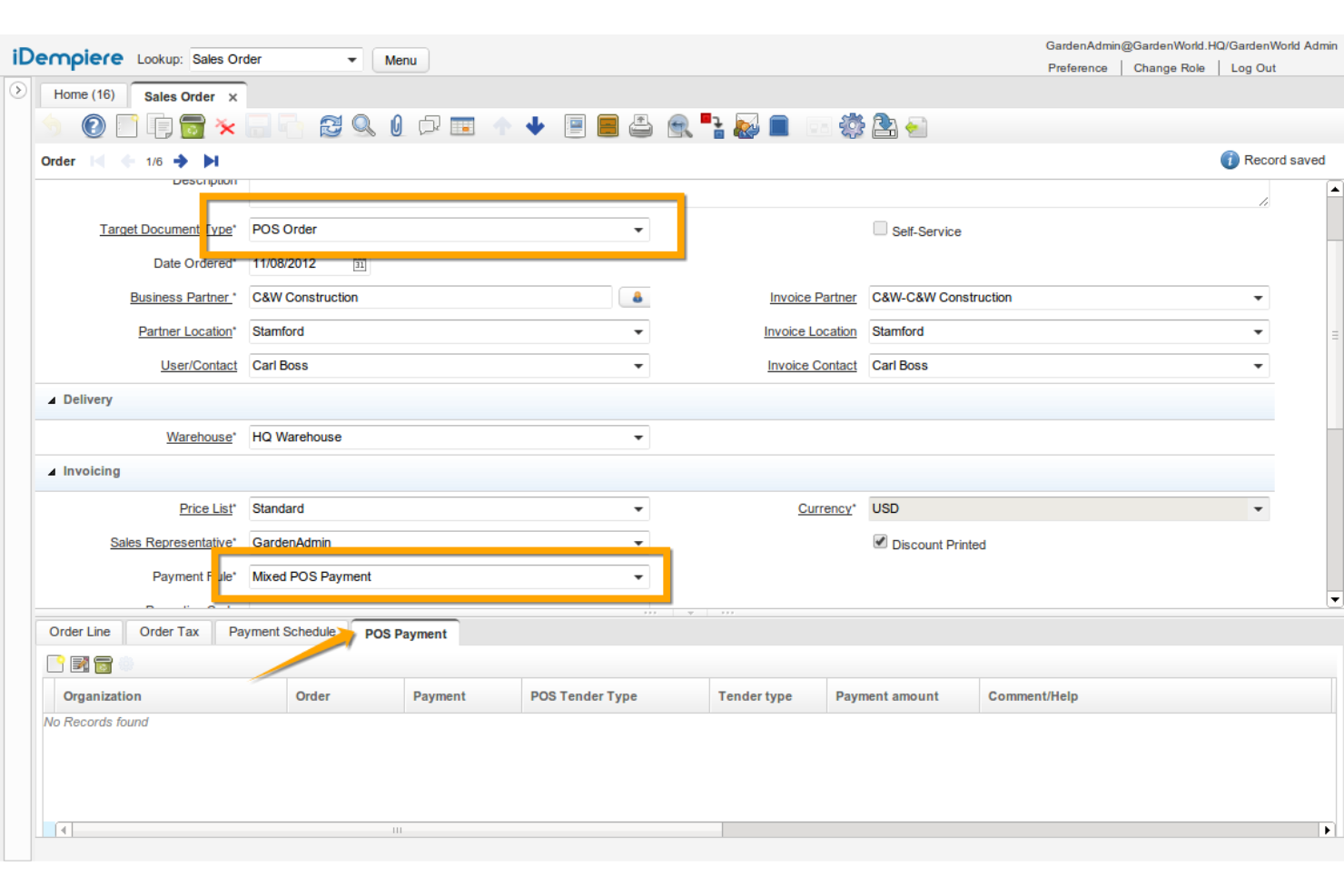Add new POS Payment record icon
The height and width of the screenshot is (896, 1344).
tap(55, 665)
